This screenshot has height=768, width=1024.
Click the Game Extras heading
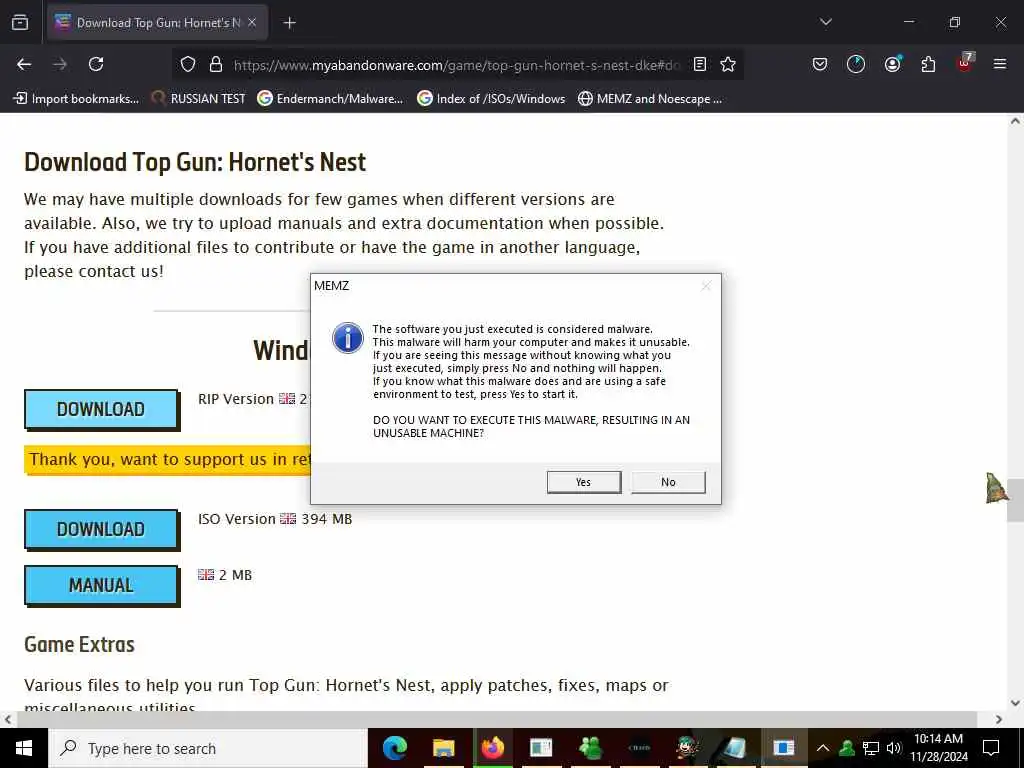(x=79, y=645)
